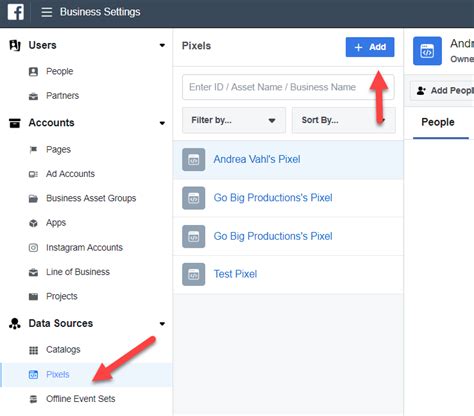Open Offline Event Sets
Viewport: 474px width, 416px height.
[81, 399]
